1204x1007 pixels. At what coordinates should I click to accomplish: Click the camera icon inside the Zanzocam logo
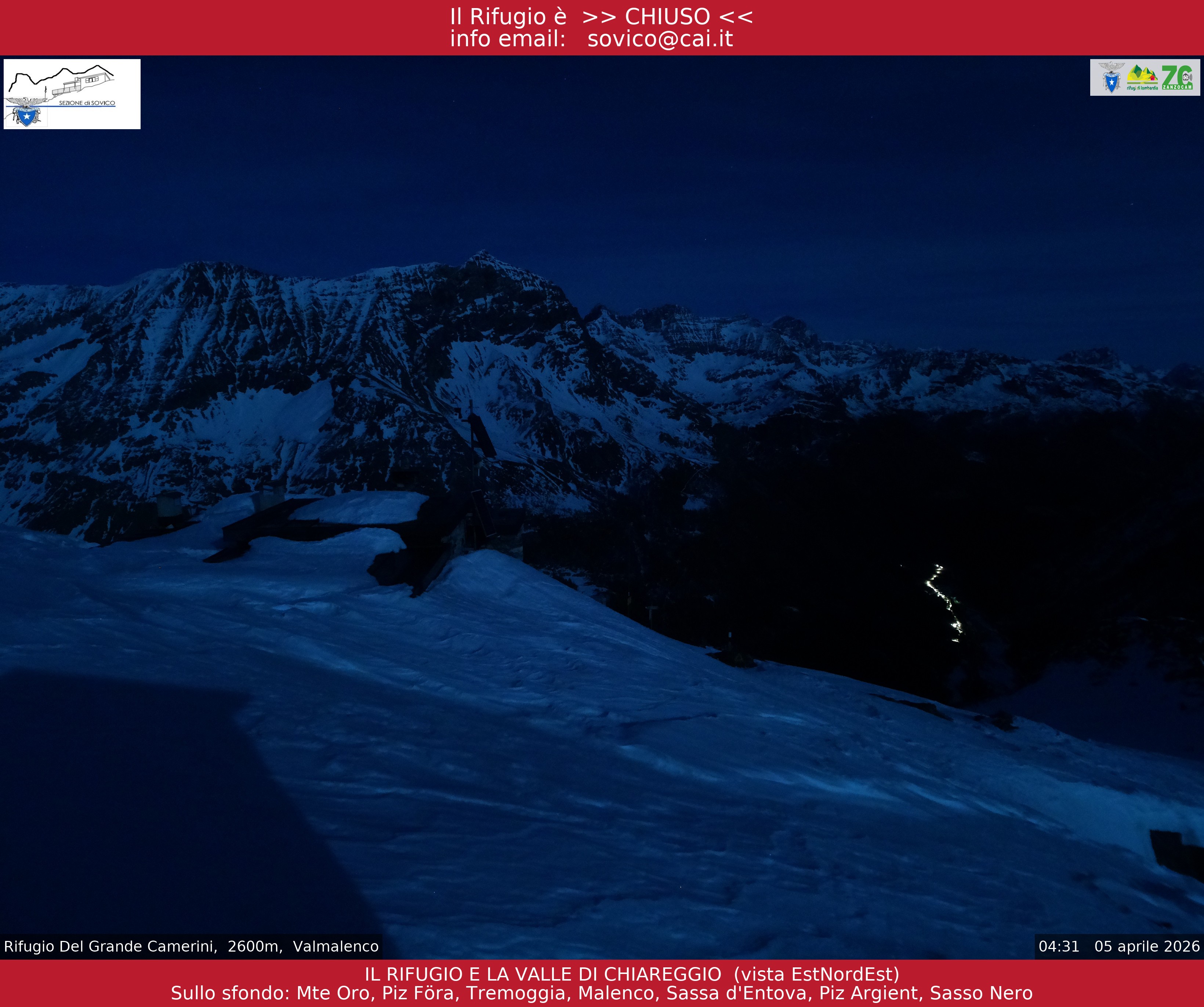point(1186,78)
